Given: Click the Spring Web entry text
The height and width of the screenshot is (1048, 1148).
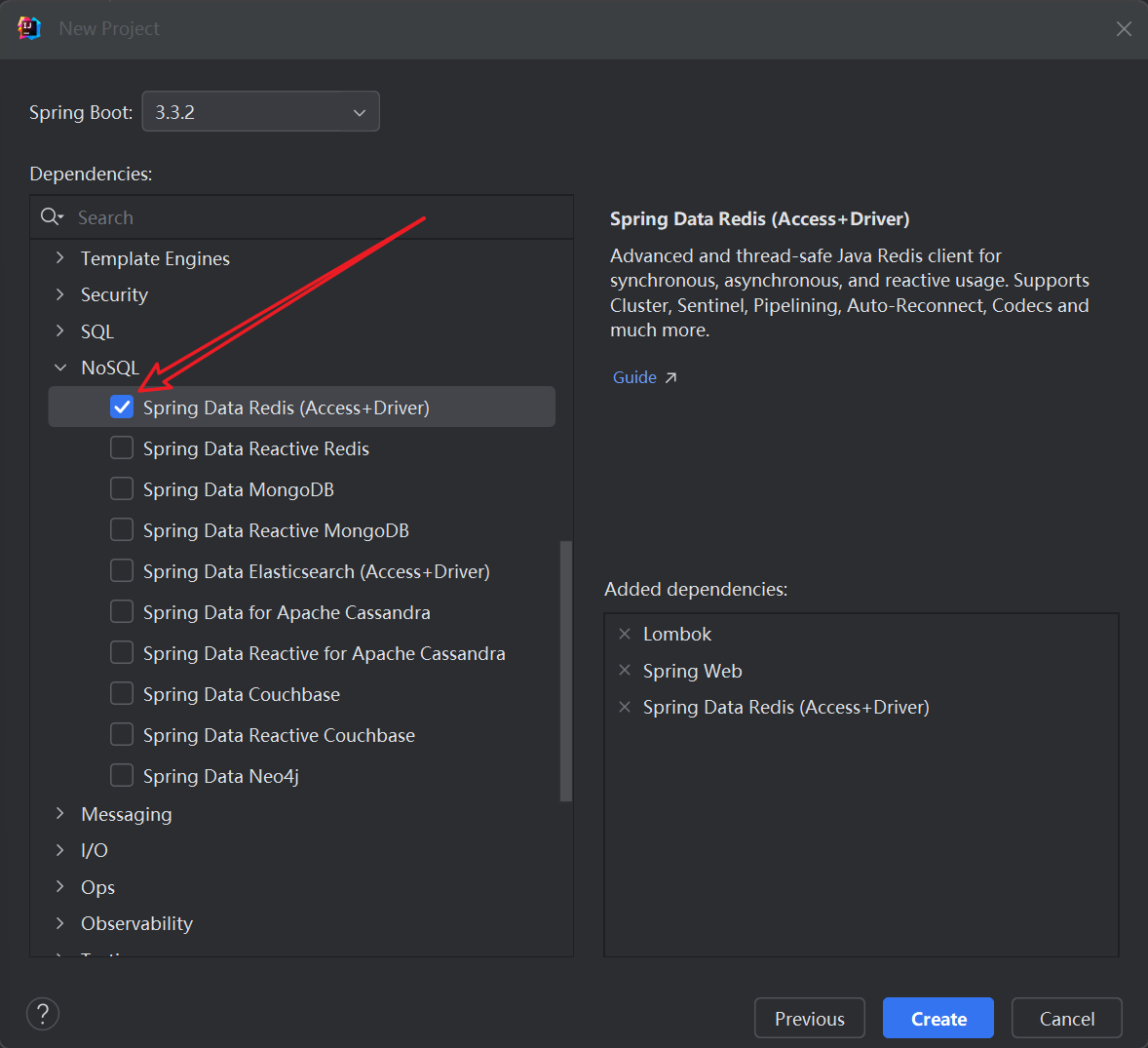Looking at the screenshot, I should (693, 671).
